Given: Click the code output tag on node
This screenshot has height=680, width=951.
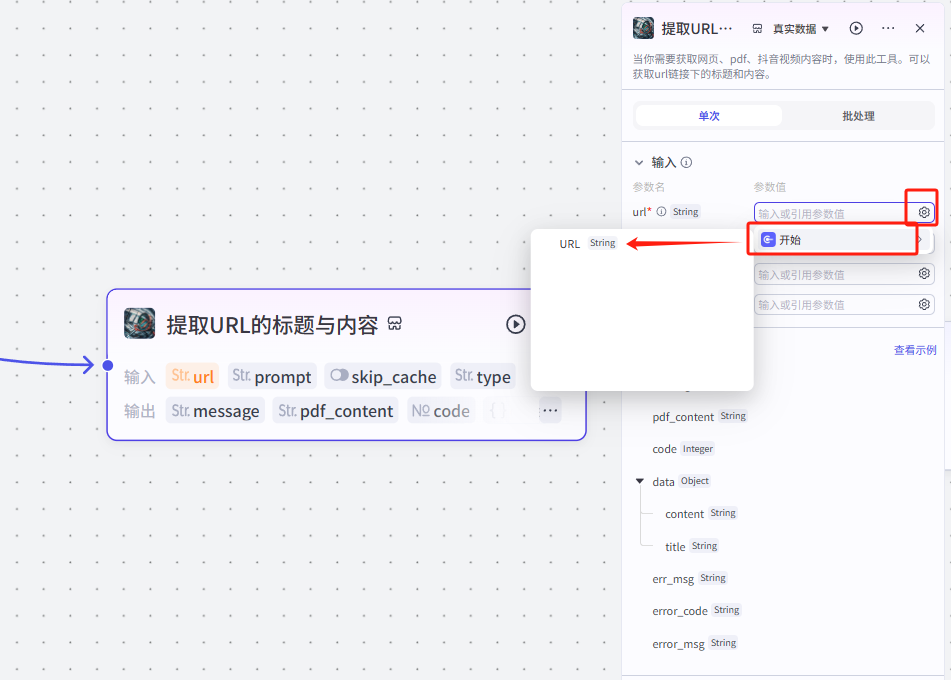Looking at the screenshot, I should (x=441, y=411).
